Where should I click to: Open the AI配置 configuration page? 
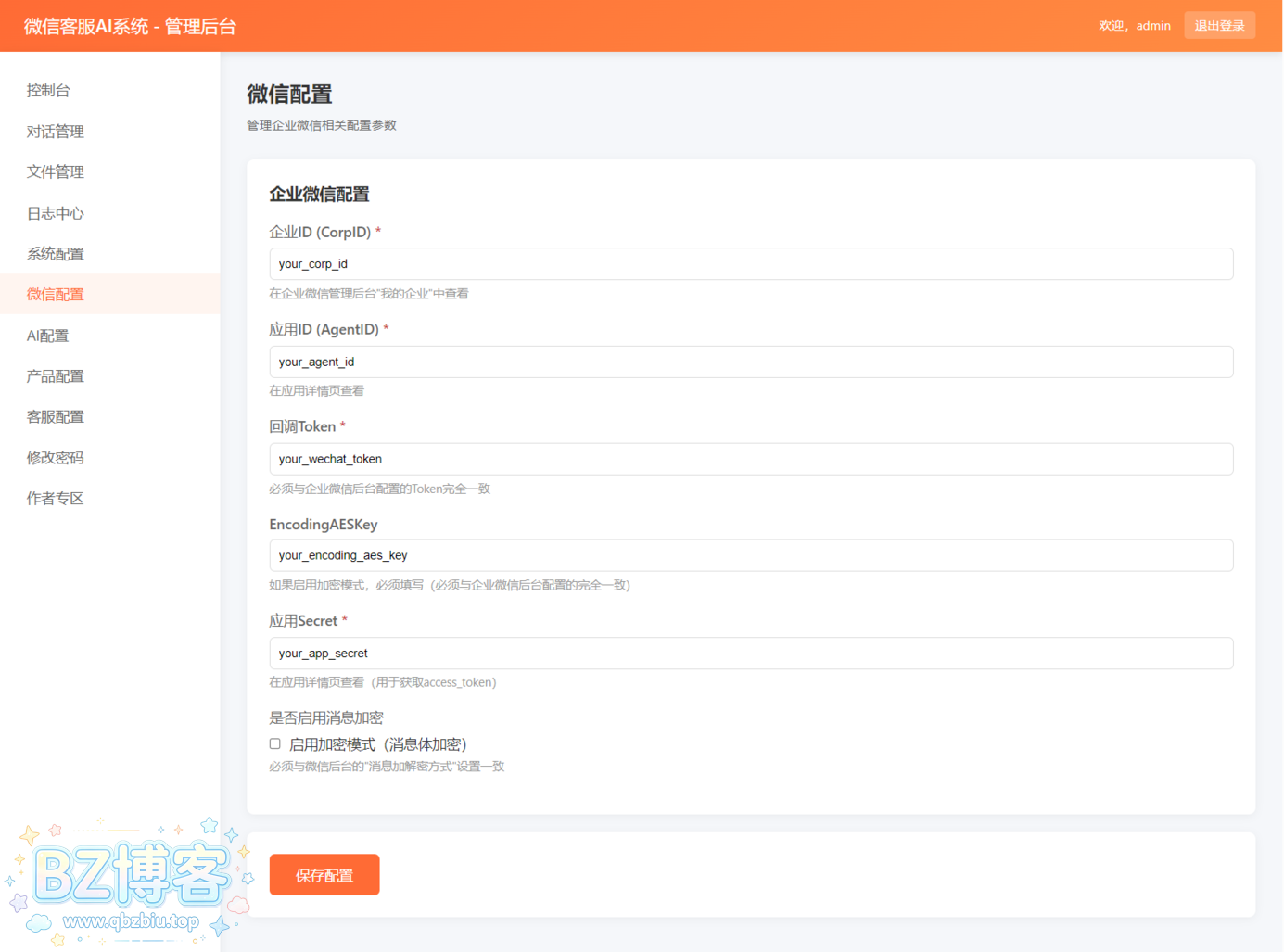coord(48,335)
